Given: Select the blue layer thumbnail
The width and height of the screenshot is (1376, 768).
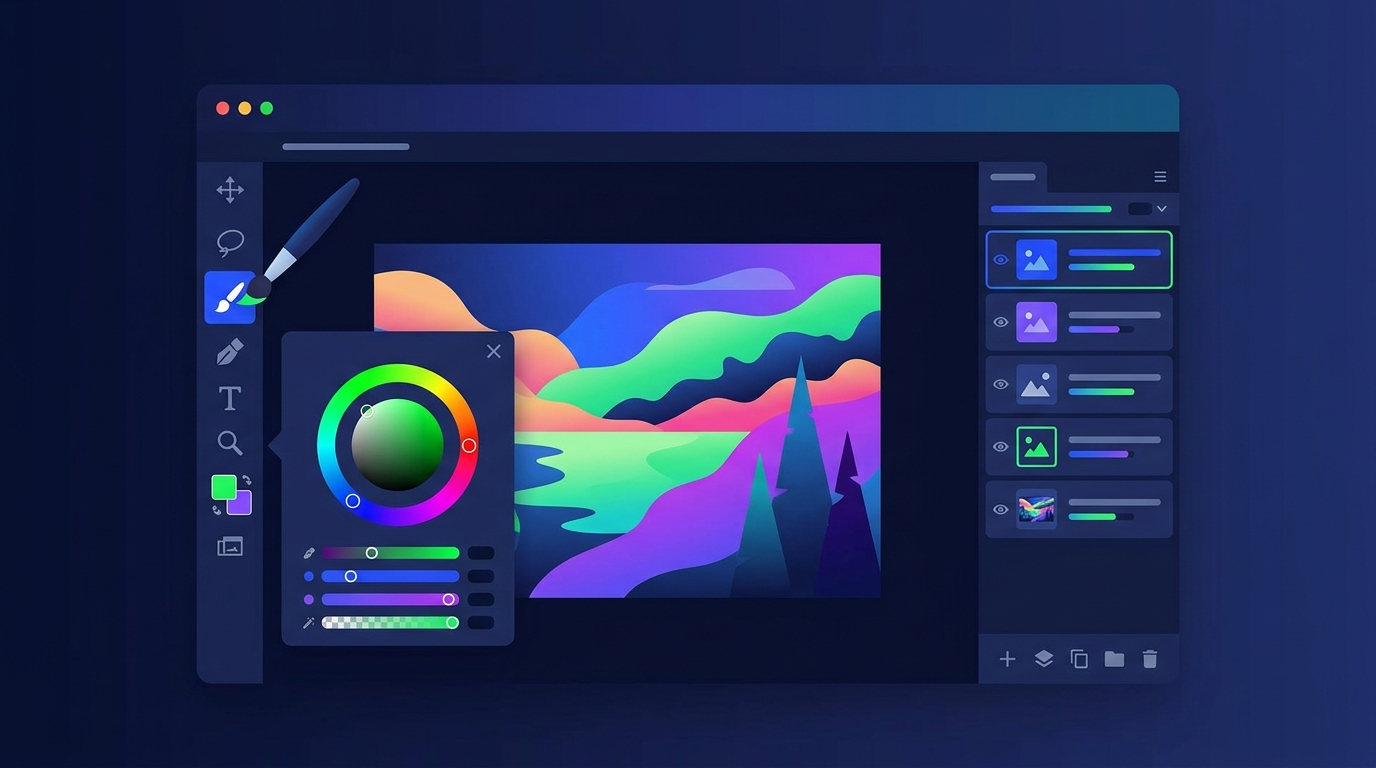Looking at the screenshot, I should pyautogui.click(x=1037, y=260).
